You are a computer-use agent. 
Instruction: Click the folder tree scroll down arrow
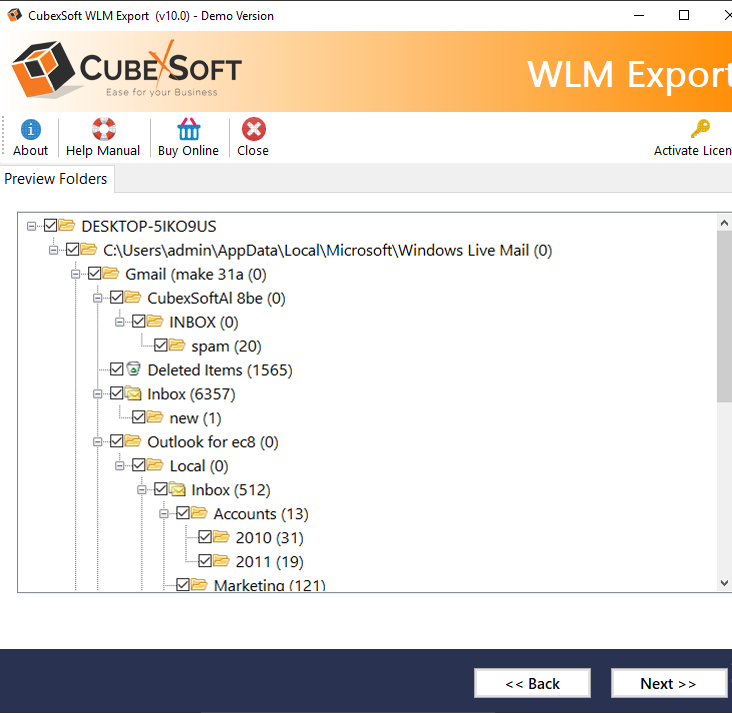click(725, 582)
